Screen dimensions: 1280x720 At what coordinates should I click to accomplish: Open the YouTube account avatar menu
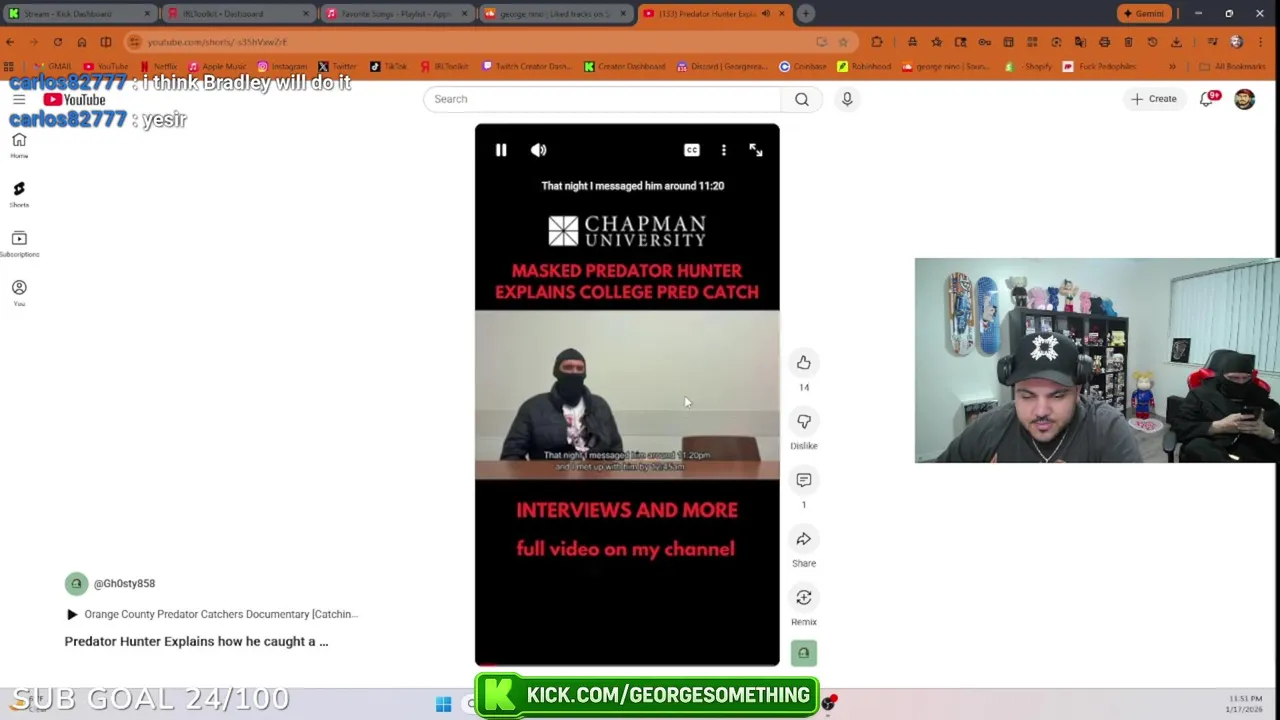click(1244, 99)
